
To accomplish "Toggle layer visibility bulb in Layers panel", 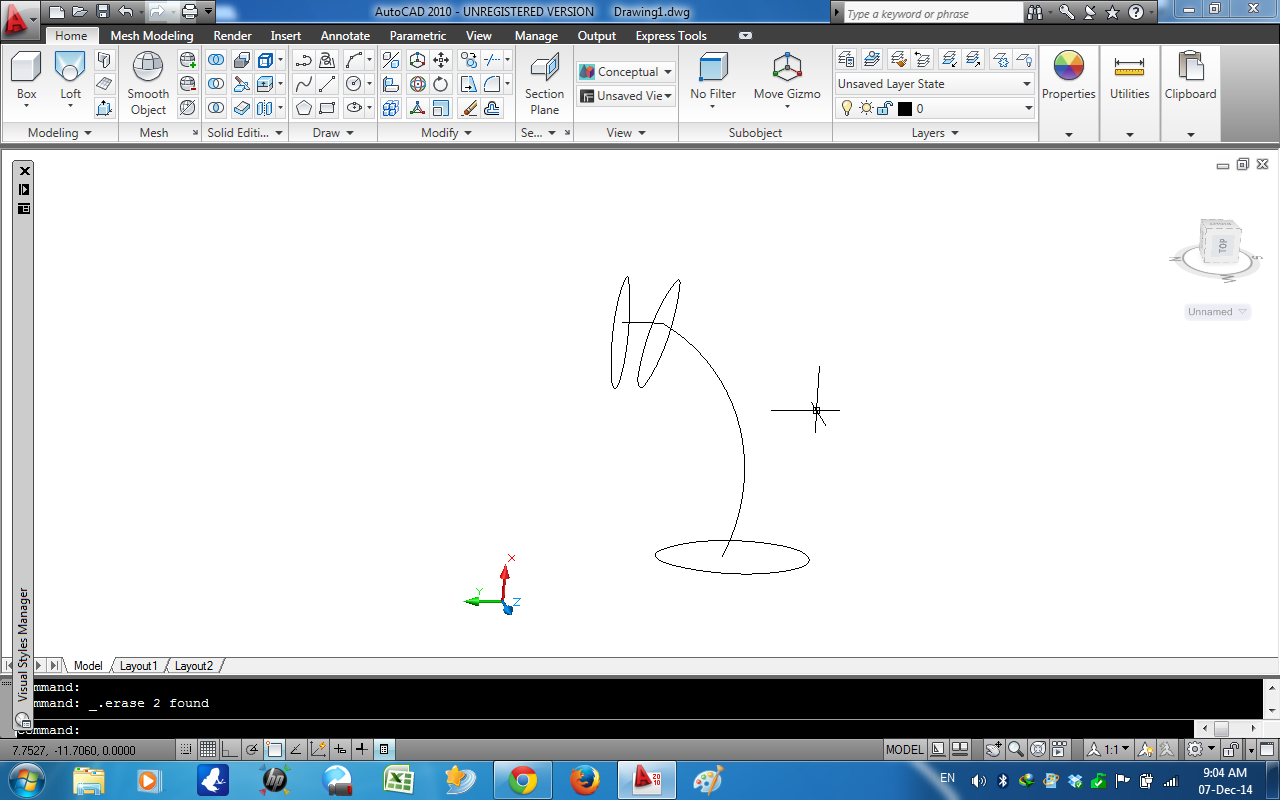I will [845, 108].
